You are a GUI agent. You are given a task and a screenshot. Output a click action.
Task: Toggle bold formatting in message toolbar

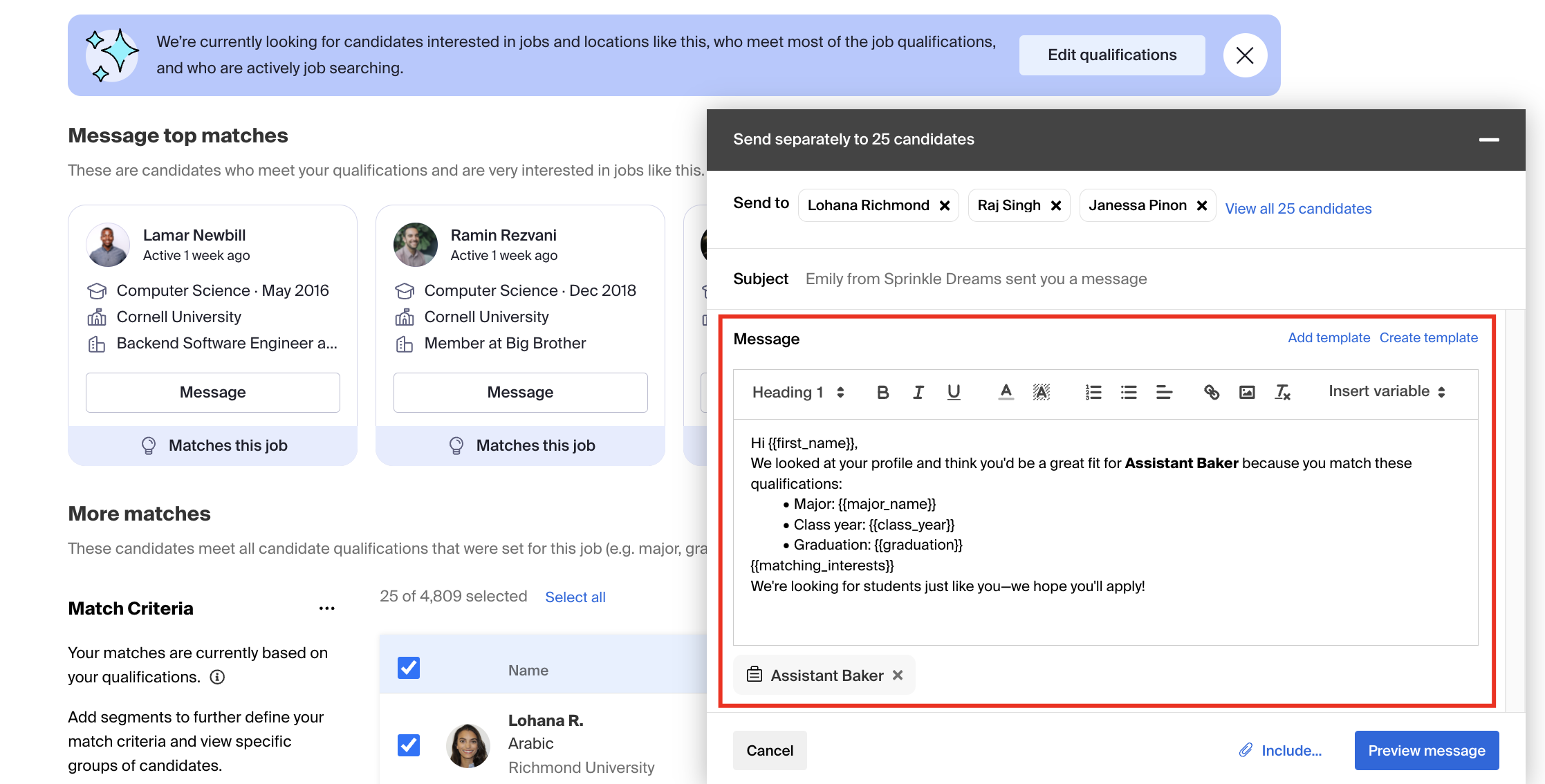pos(882,392)
